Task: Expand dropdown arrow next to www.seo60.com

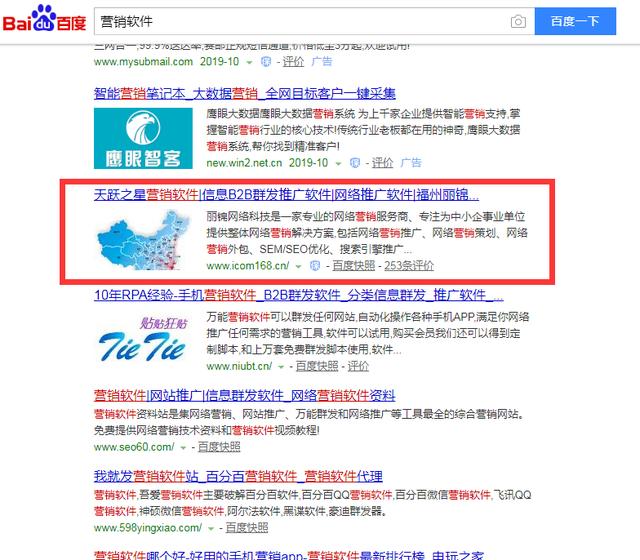Action: [183, 448]
